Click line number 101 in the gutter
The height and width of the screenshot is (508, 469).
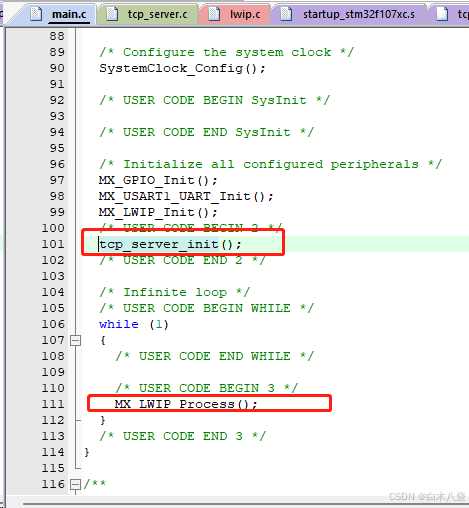[53, 244]
